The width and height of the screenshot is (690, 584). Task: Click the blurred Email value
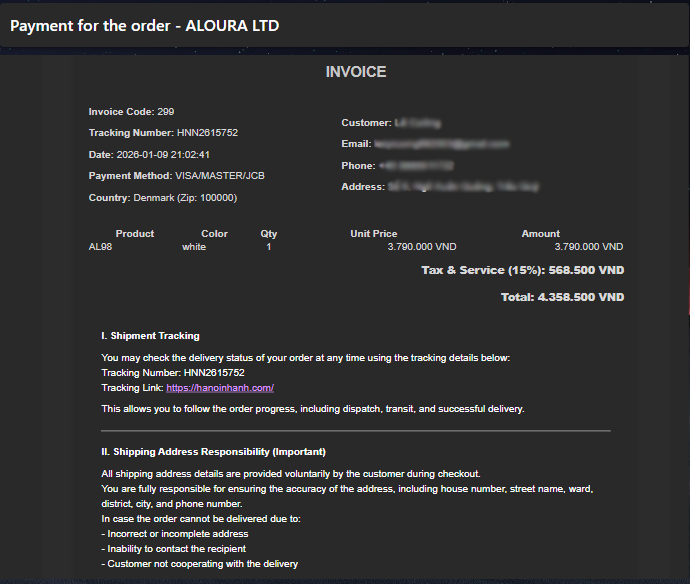pos(442,145)
